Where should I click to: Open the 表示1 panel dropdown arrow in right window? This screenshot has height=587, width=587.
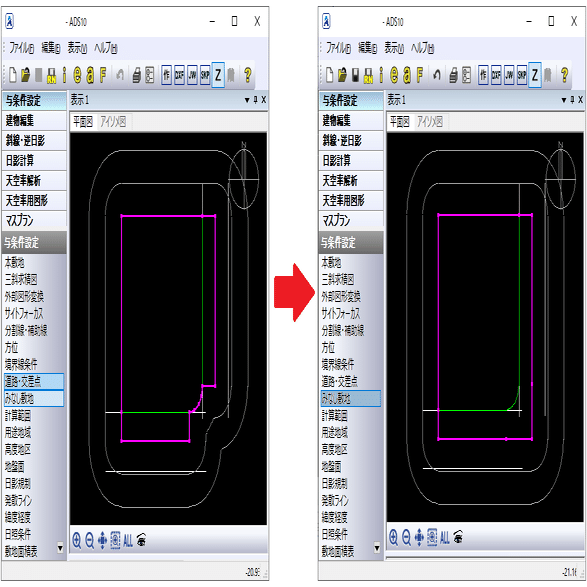coord(564,100)
